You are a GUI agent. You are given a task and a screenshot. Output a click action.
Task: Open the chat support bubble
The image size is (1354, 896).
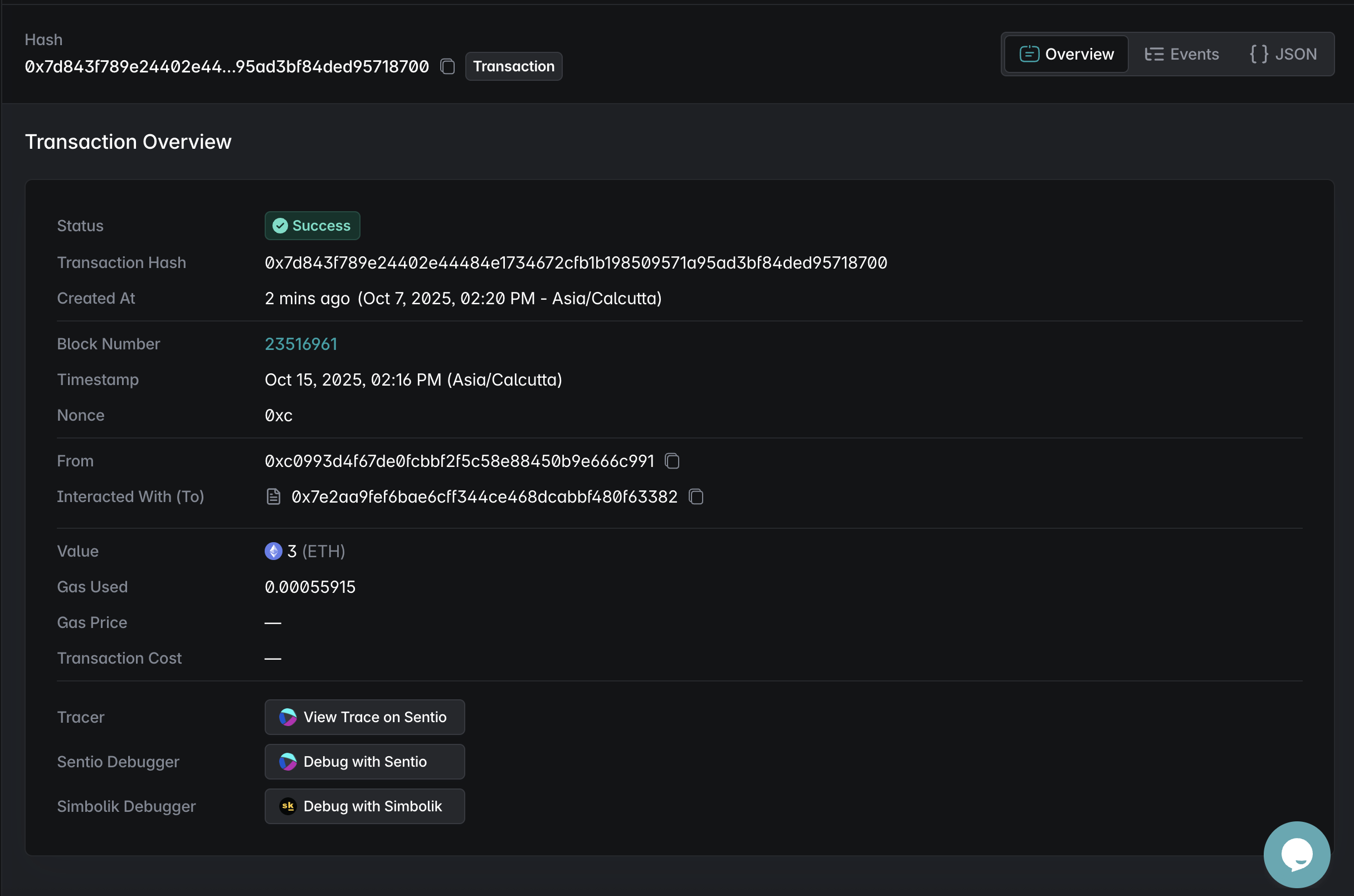pos(1296,854)
